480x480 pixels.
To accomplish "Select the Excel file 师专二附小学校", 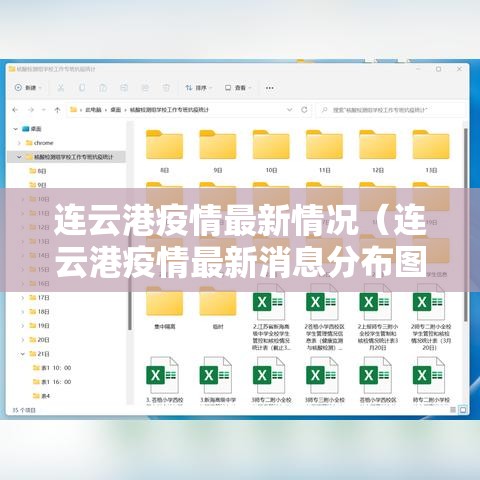I will click(431, 380).
